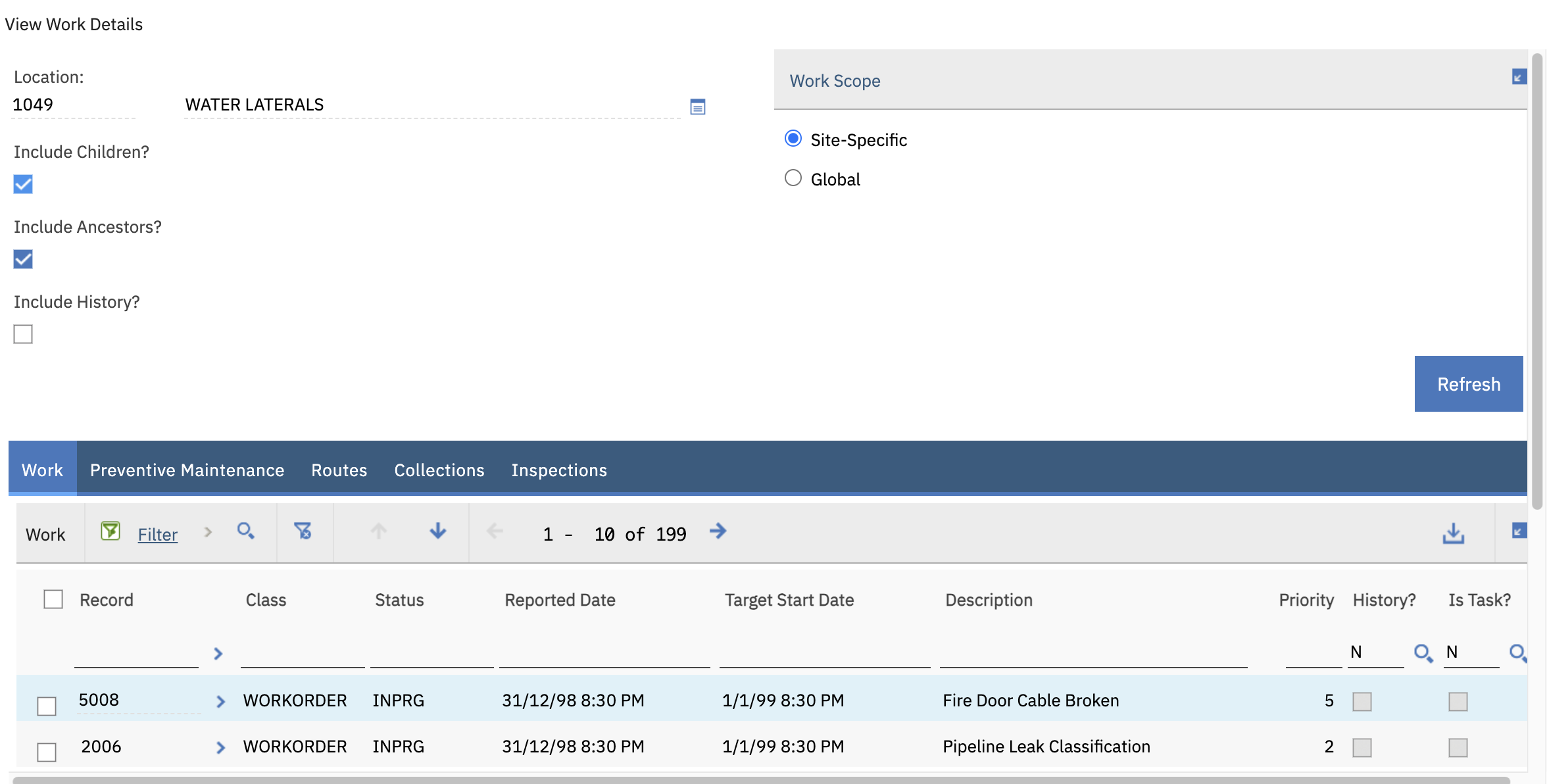Open record 5008 detail chevron
Viewport: 1547px width, 784px height.
coord(220,702)
